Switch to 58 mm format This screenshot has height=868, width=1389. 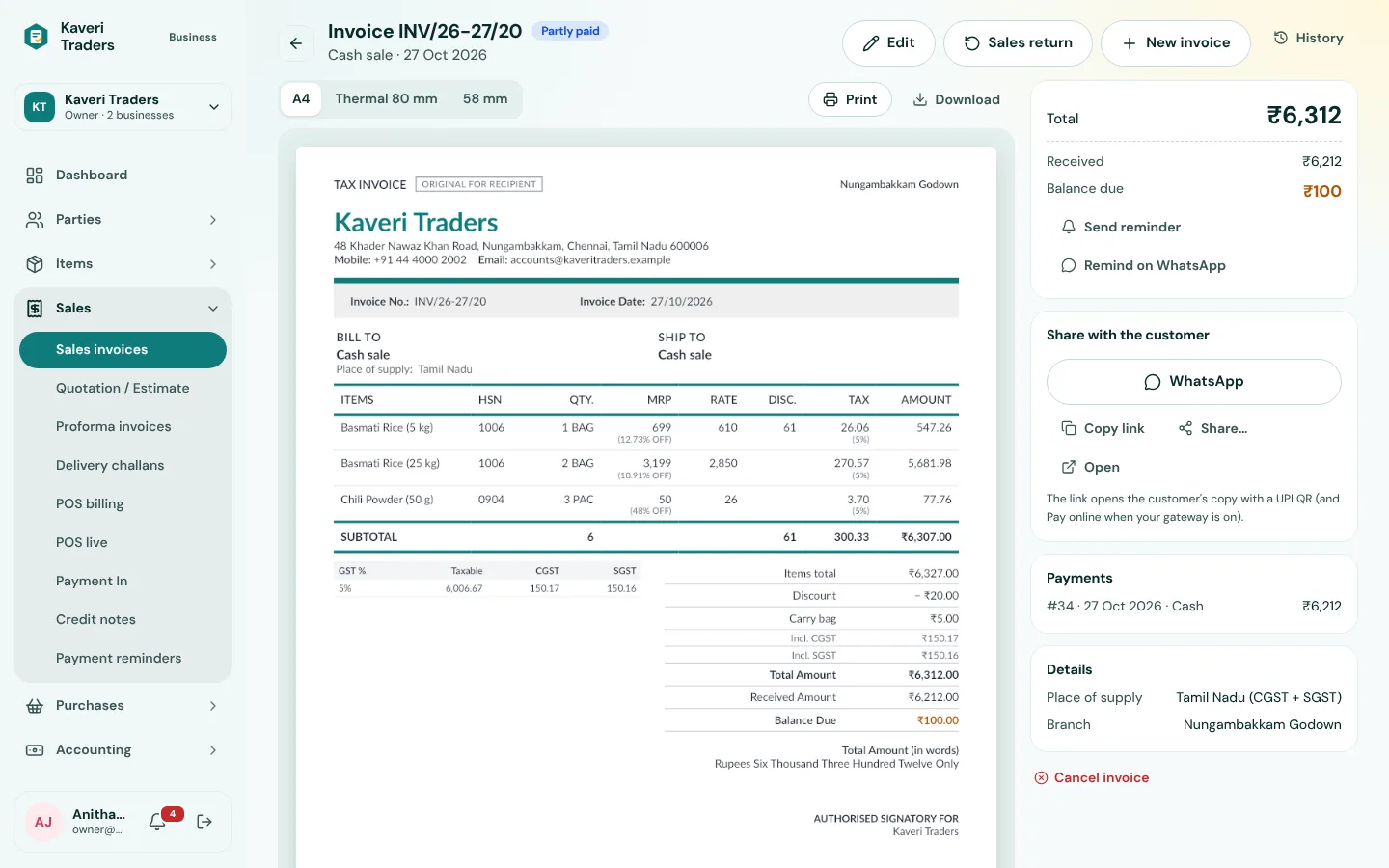(x=485, y=98)
